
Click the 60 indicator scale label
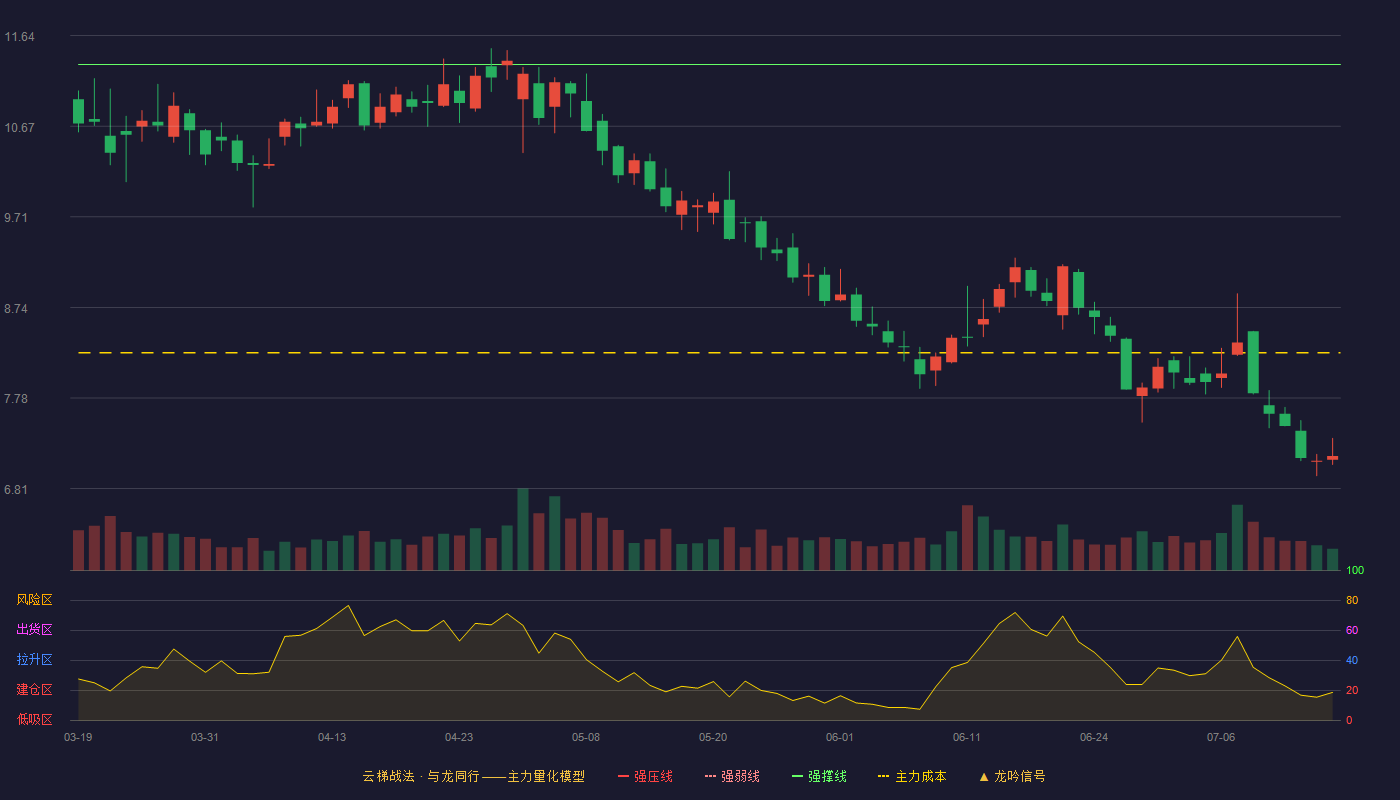[x=1352, y=631]
